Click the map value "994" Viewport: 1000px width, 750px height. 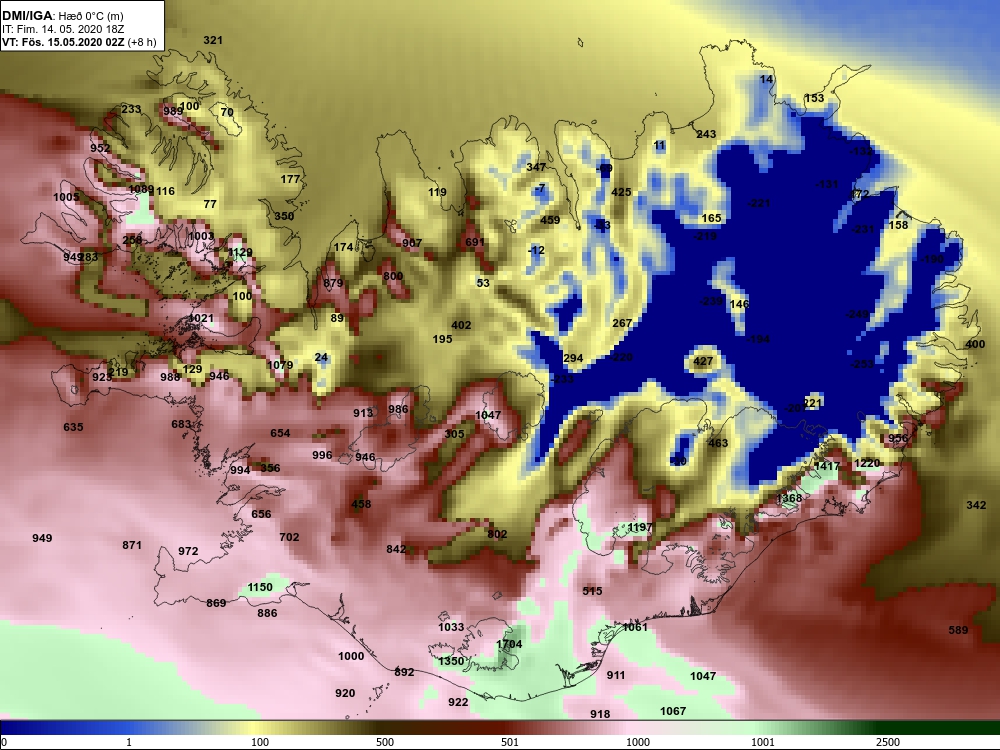point(240,470)
